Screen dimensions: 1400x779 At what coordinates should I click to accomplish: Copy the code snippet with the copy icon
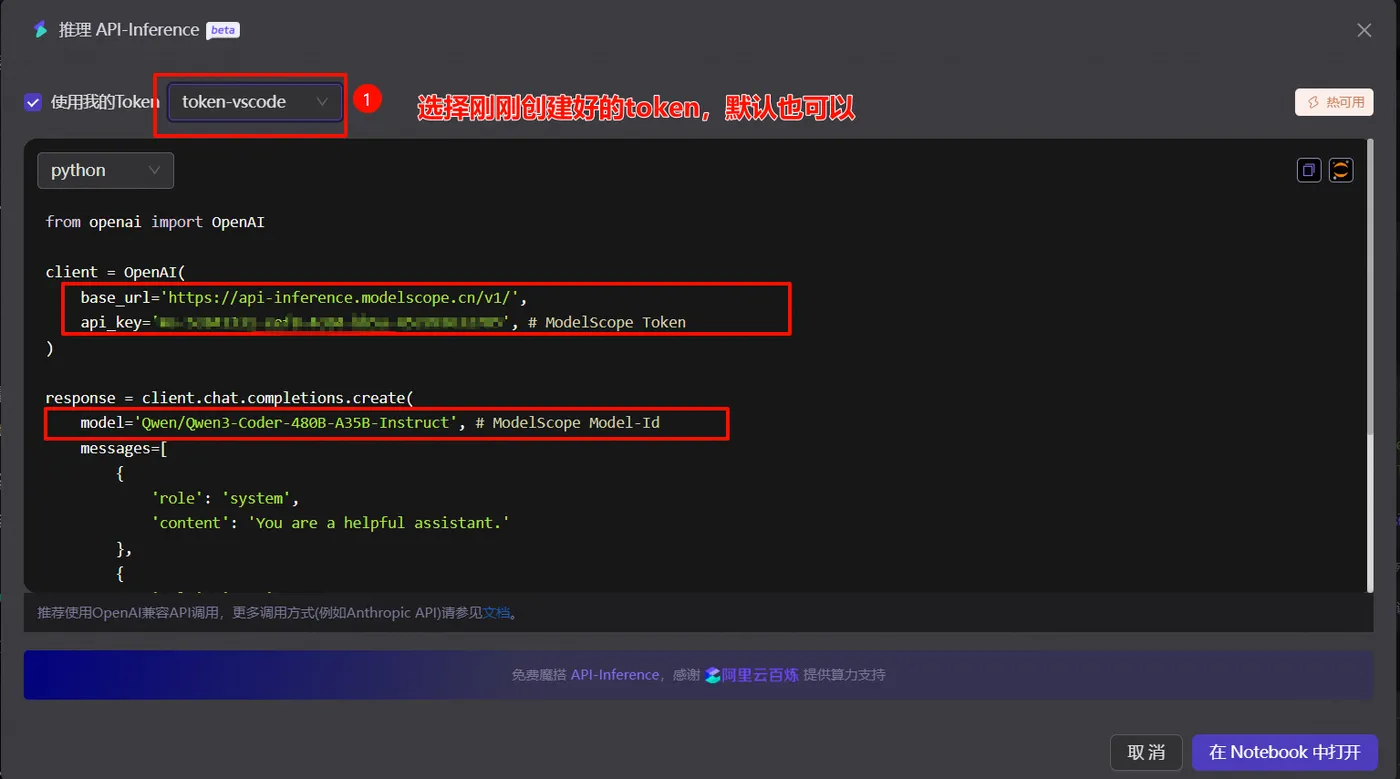click(1309, 170)
